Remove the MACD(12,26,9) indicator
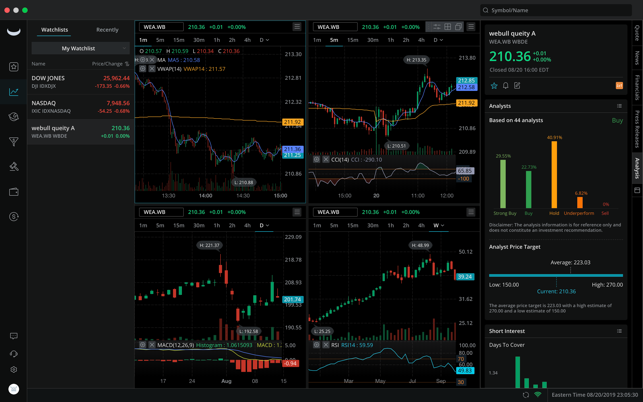 pyautogui.click(x=152, y=345)
